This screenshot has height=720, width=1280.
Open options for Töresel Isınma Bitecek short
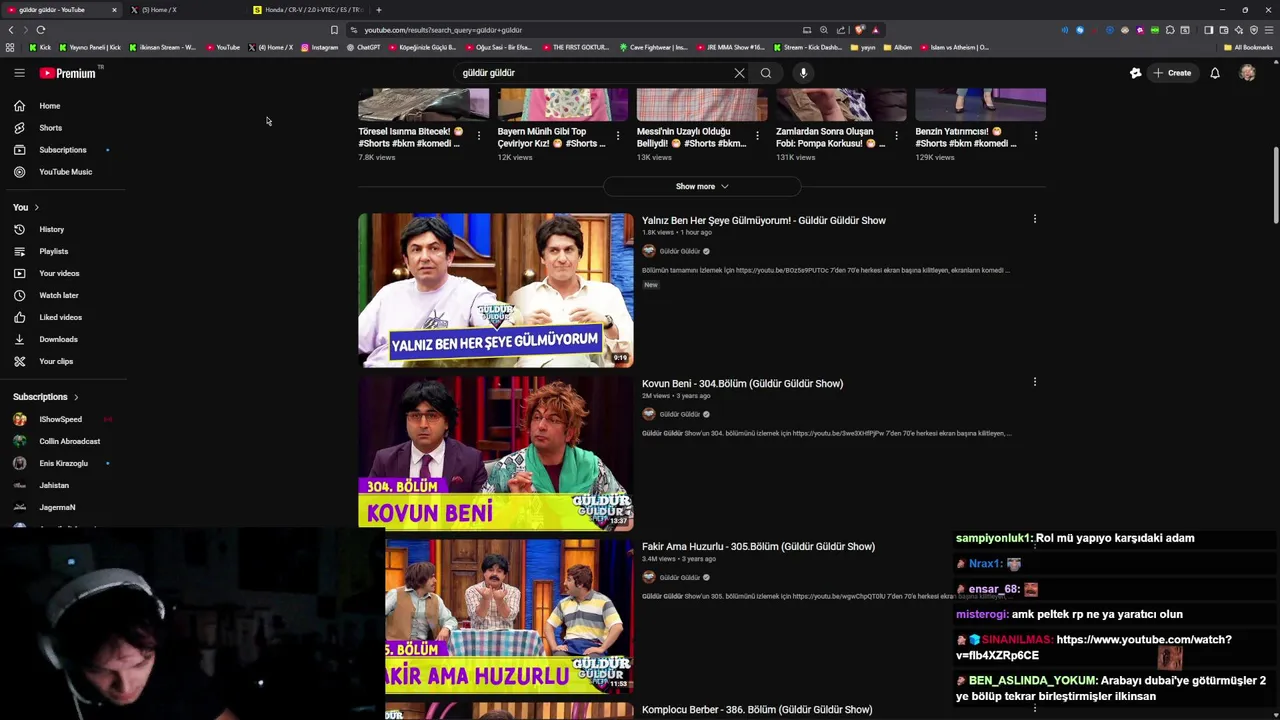coord(479,136)
